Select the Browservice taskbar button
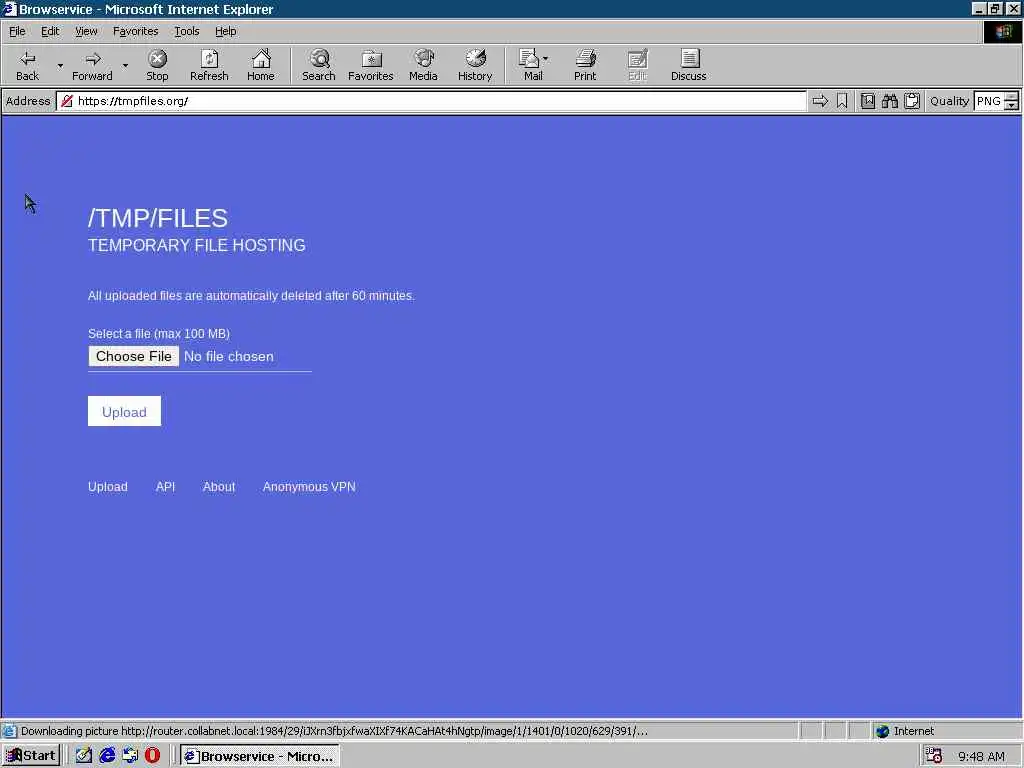Image resolution: width=1024 pixels, height=768 pixels. click(259, 756)
